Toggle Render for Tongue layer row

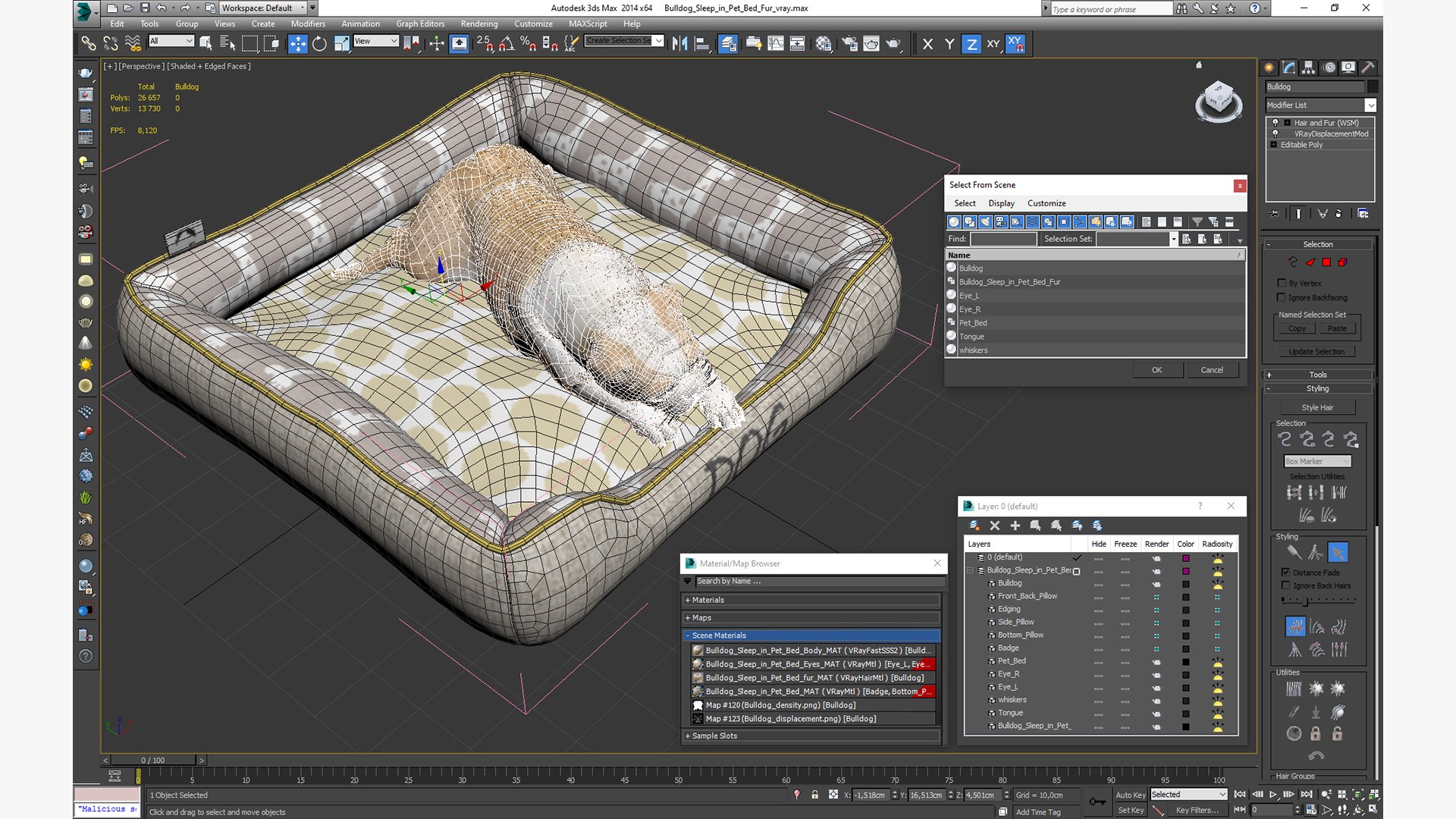1156,714
